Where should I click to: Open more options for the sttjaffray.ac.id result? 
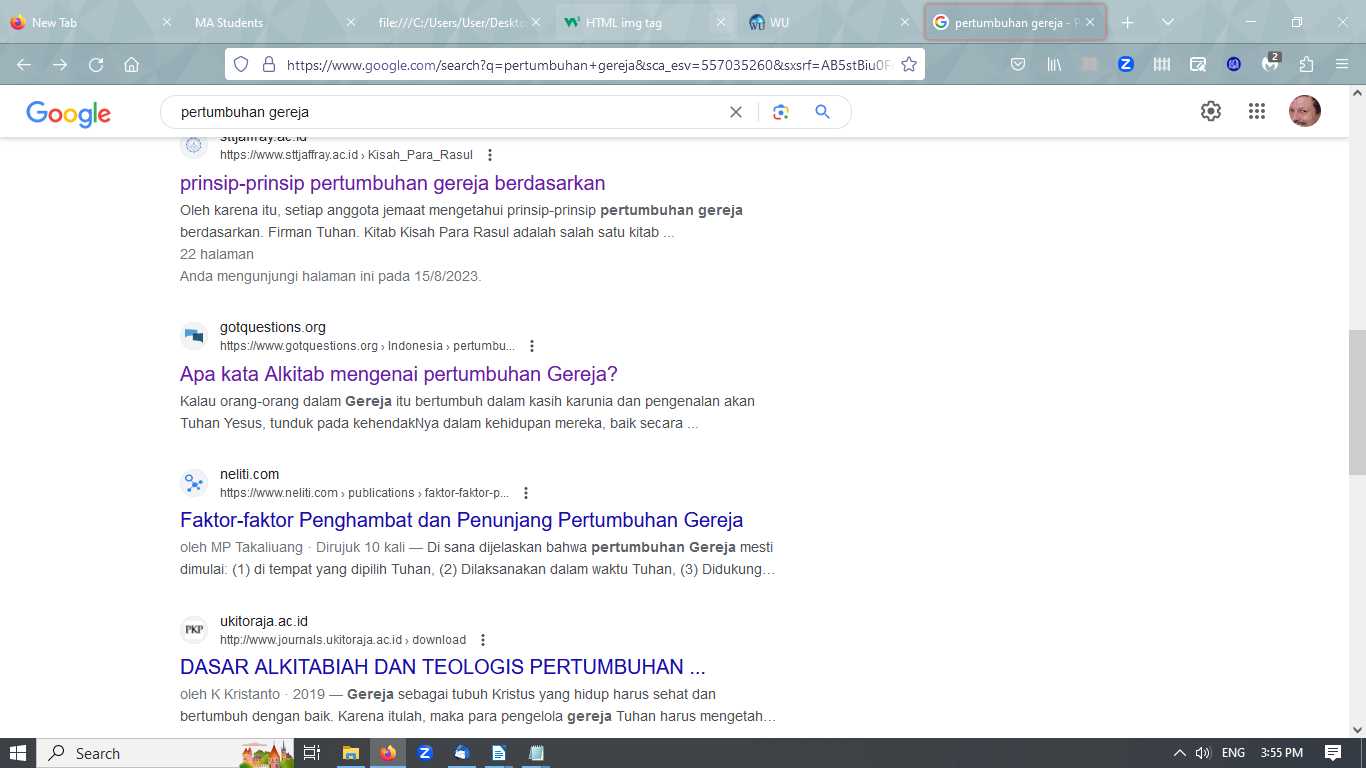490,155
